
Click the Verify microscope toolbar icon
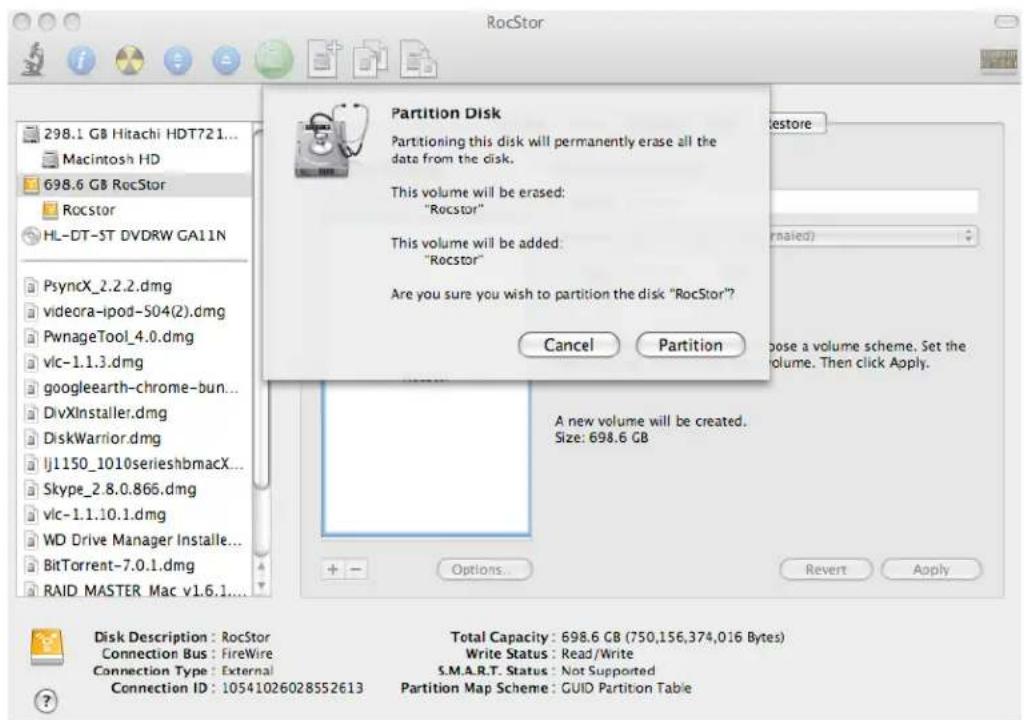click(33, 59)
